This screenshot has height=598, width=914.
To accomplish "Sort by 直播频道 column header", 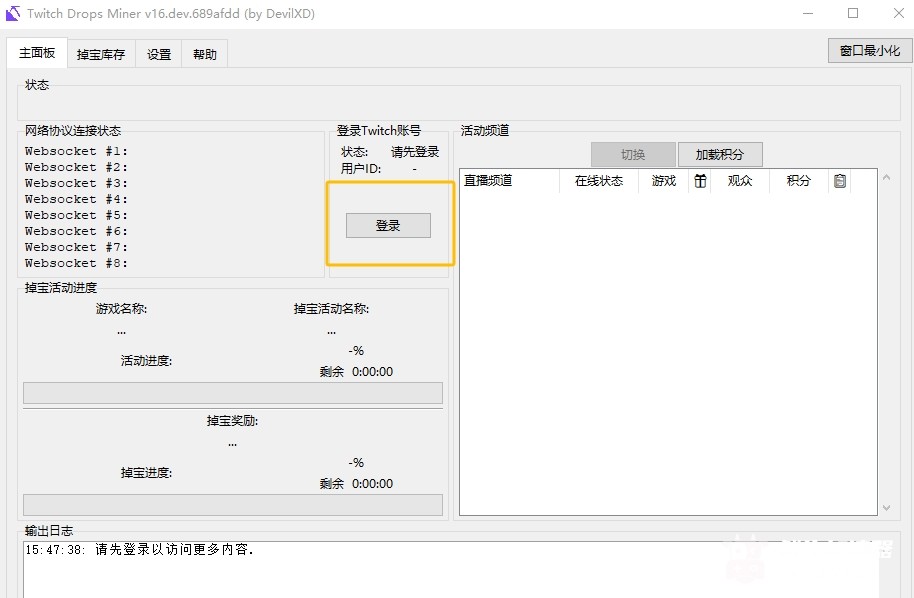I will click(509, 181).
